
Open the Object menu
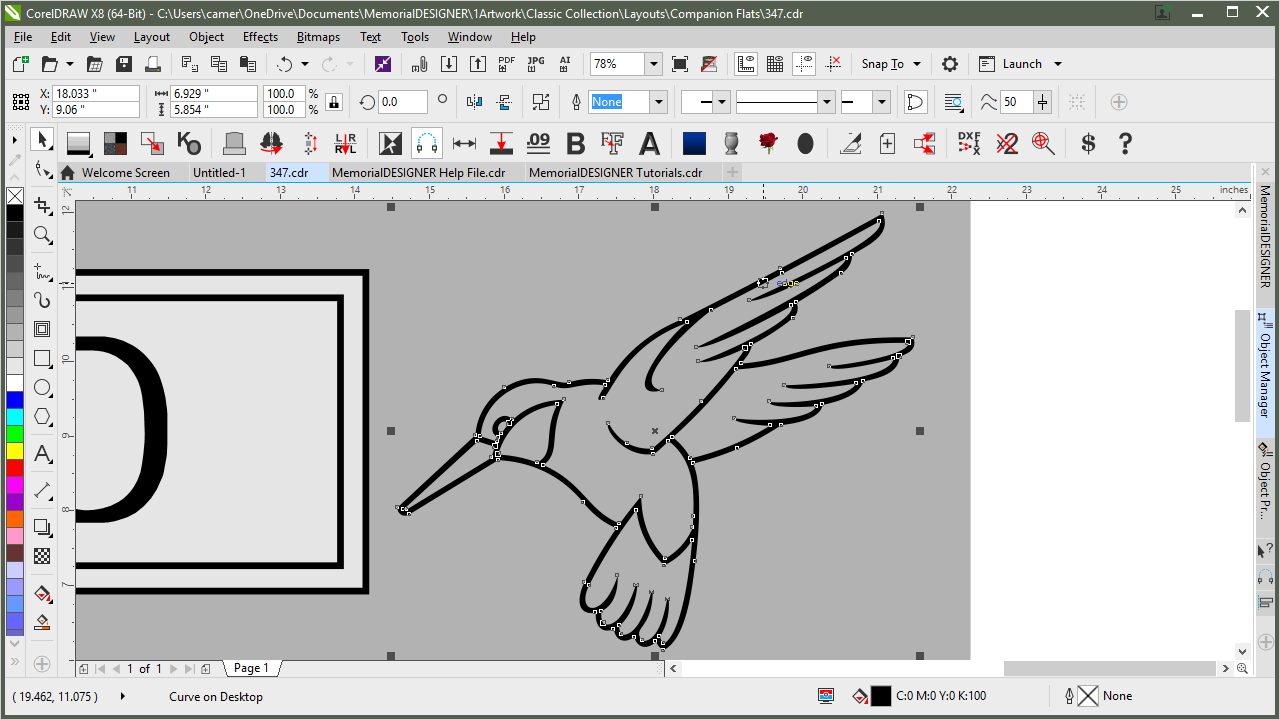(207, 37)
